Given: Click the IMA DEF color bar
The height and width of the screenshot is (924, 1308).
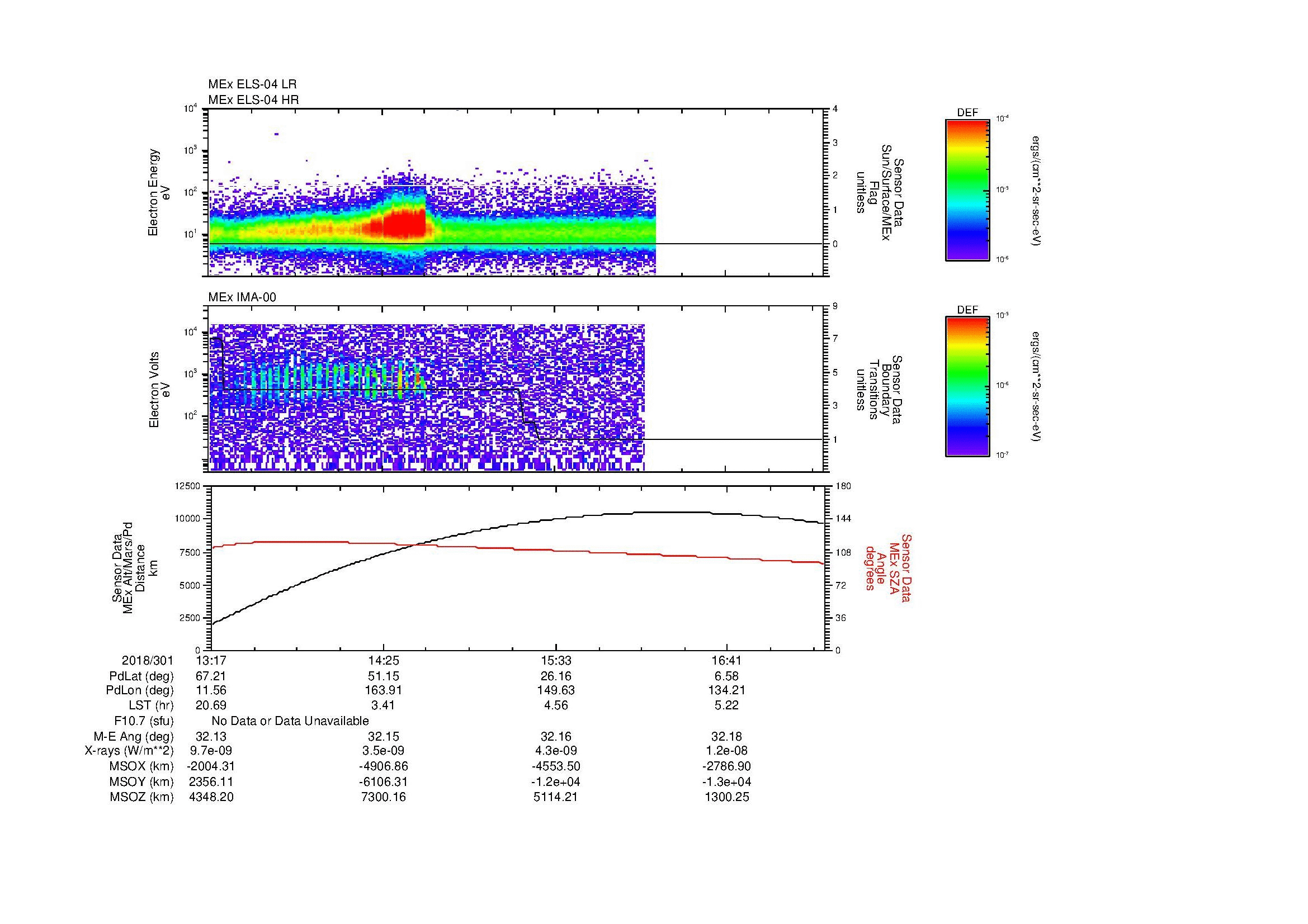Looking at the screenshot, I should tap(967, 387).
